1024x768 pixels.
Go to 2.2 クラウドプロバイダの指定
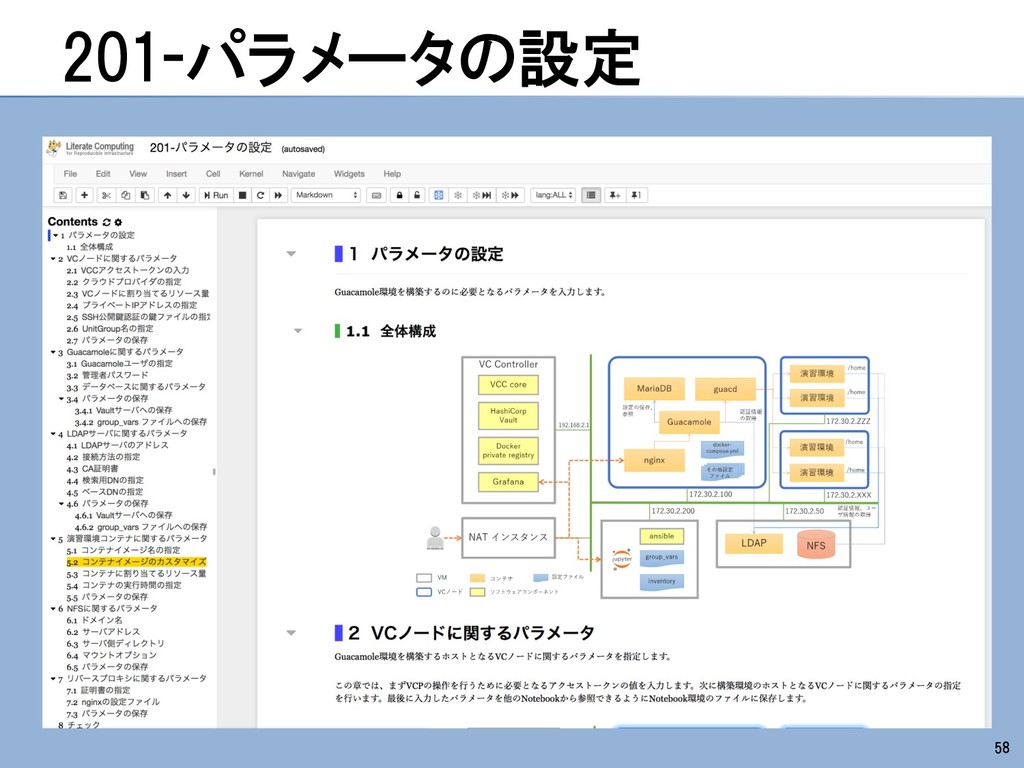pyautogui.click(x=124, y=282)
